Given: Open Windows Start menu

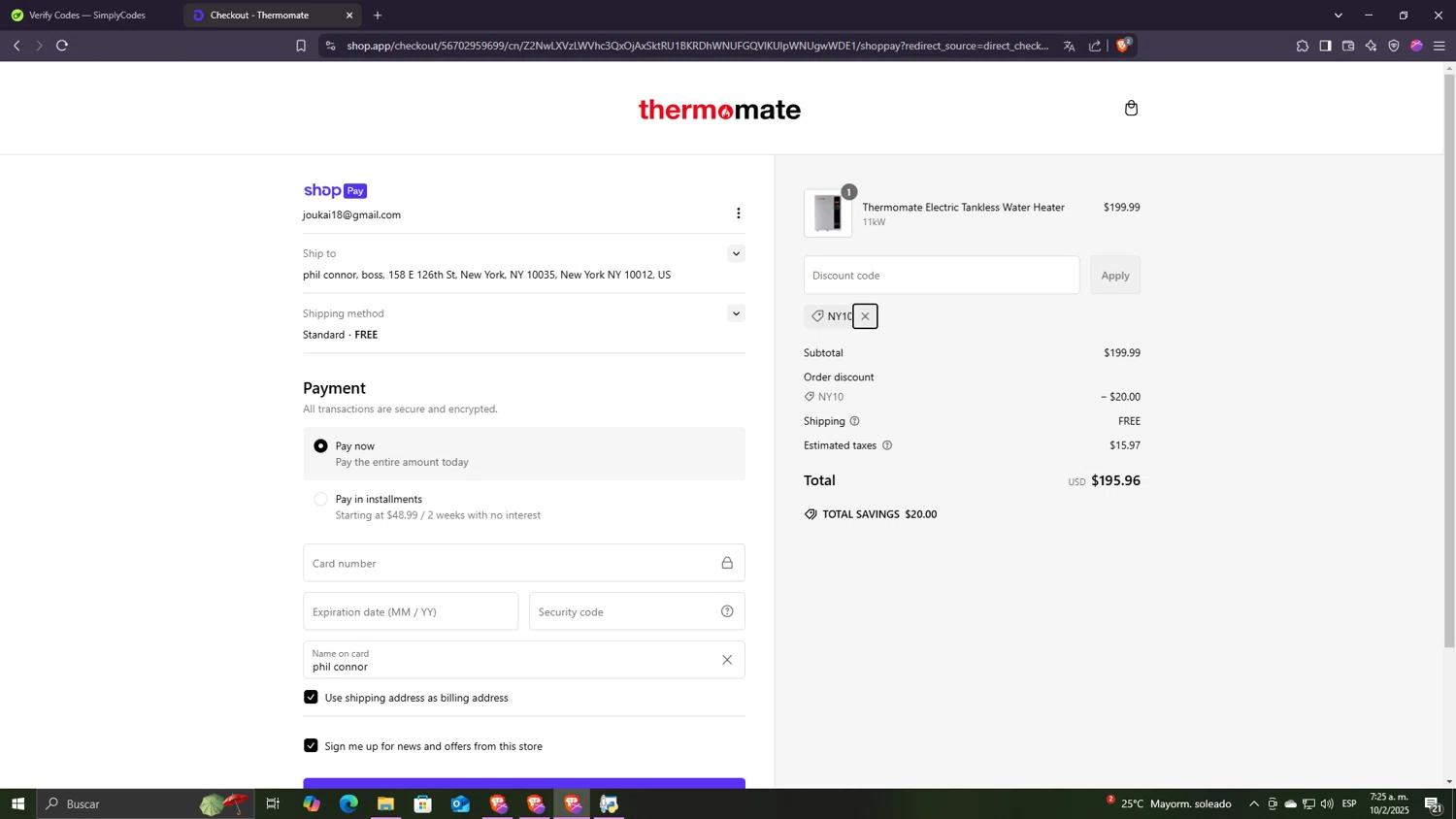Looking at the screenshot, I should pos(17,803).
